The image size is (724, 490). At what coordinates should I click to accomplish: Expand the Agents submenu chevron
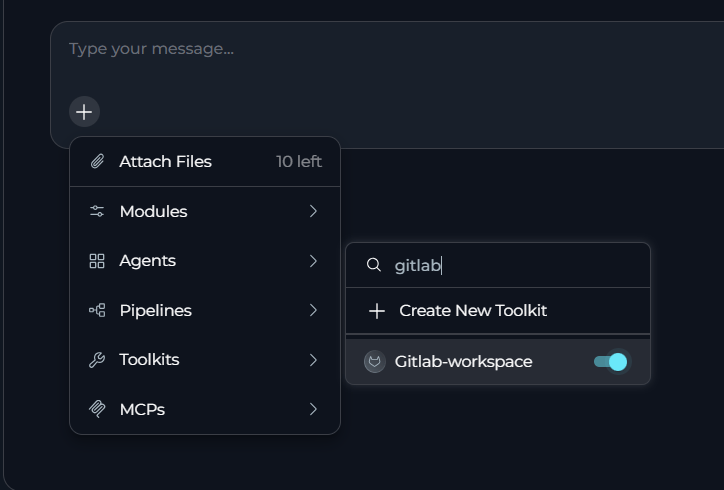pos(313,261)
